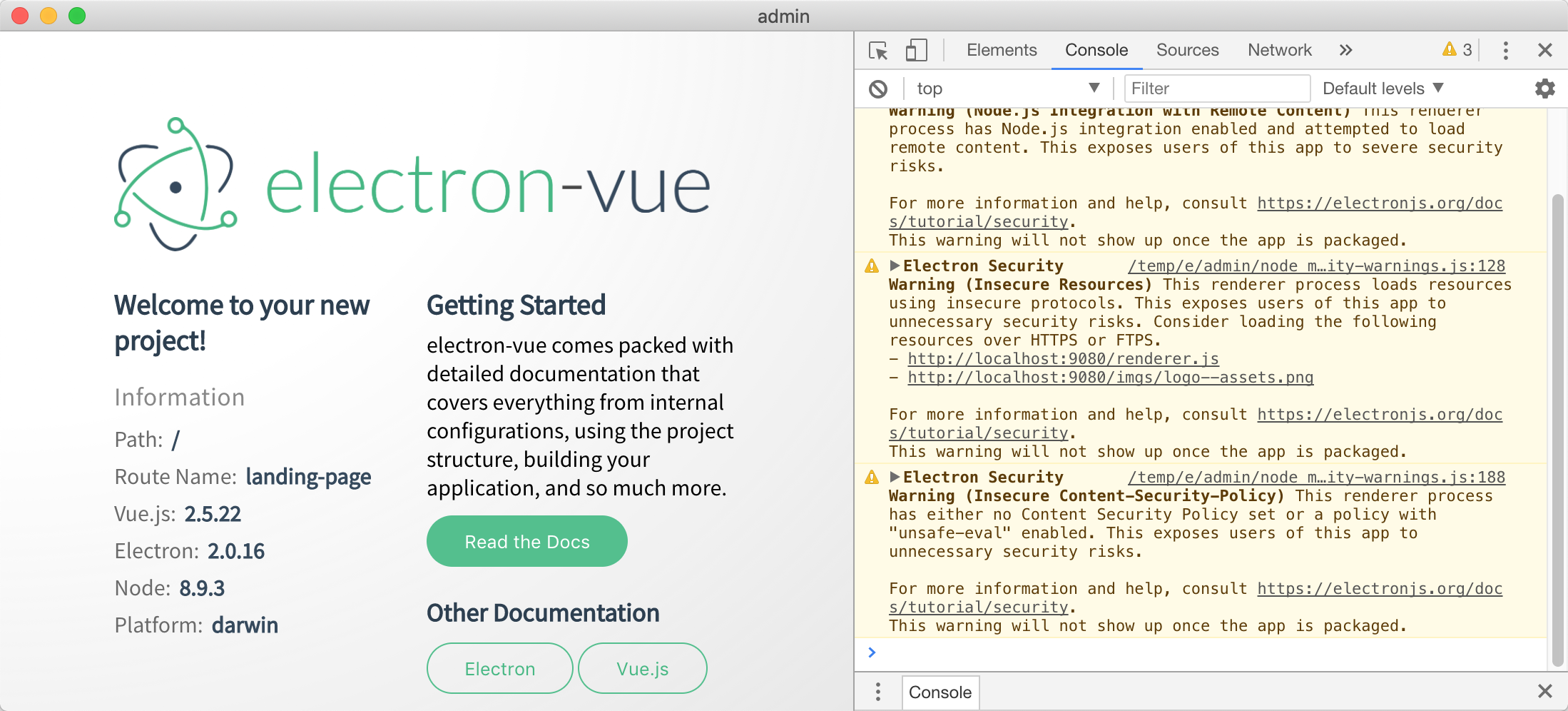The width and height of the screenshot is (1568, 711).
Task: Clear the console with the ban icon
Action: [x=878, y=89]
